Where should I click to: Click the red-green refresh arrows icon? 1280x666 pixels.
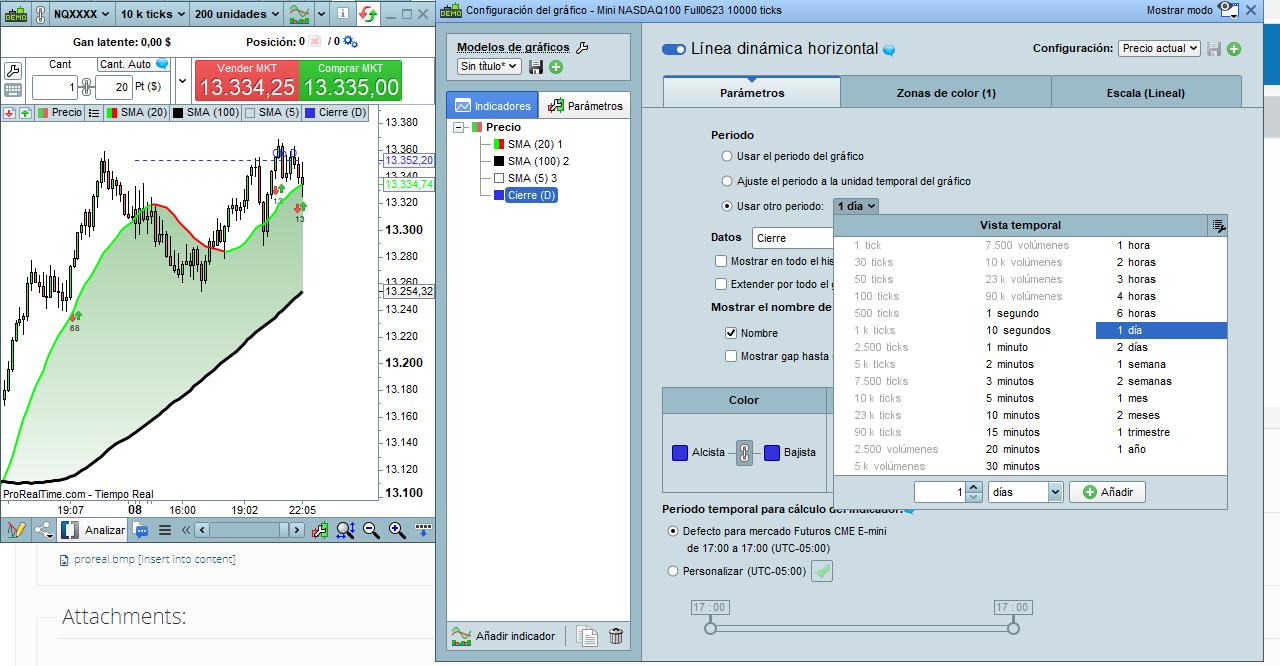pyautogui.click(x=368, y=14)
